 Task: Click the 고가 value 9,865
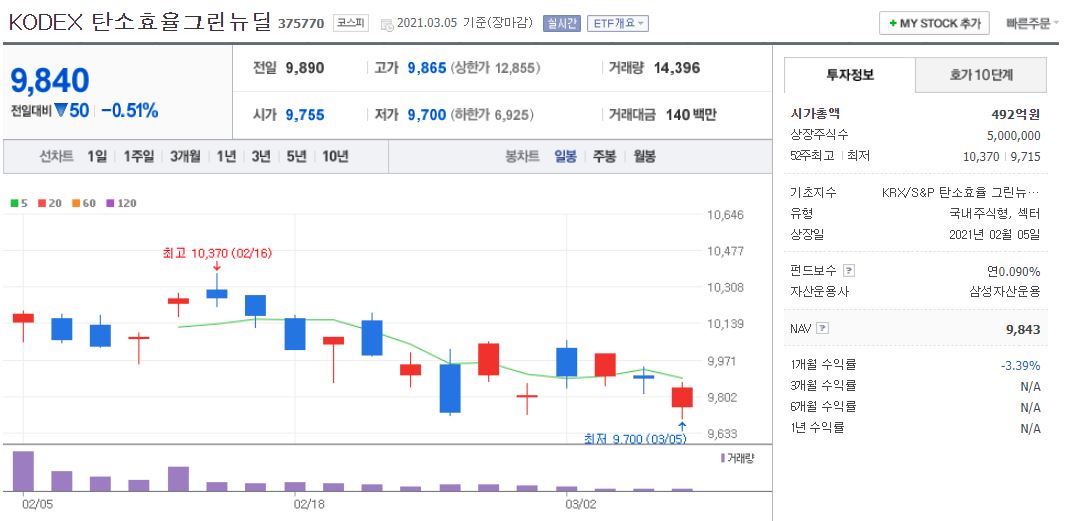click(426, 68)
